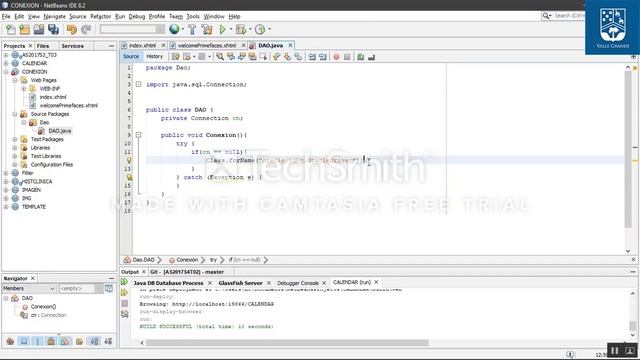Image resolution: width=640 pixels, height=360 pixels.
Task: Click the browser globe icon in toolbar
Action: [174, 29]
